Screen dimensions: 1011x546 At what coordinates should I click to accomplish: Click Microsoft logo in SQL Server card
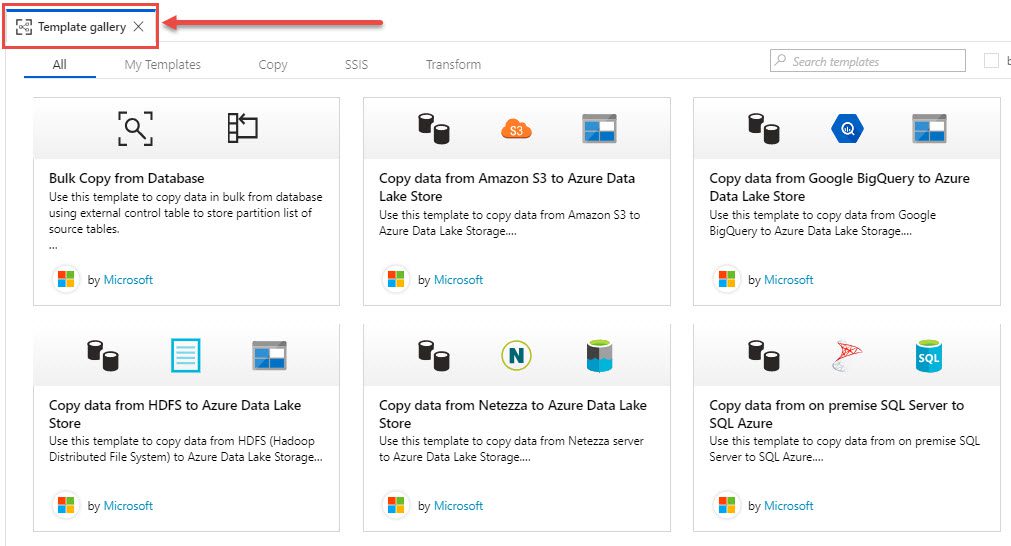point(727,505)
